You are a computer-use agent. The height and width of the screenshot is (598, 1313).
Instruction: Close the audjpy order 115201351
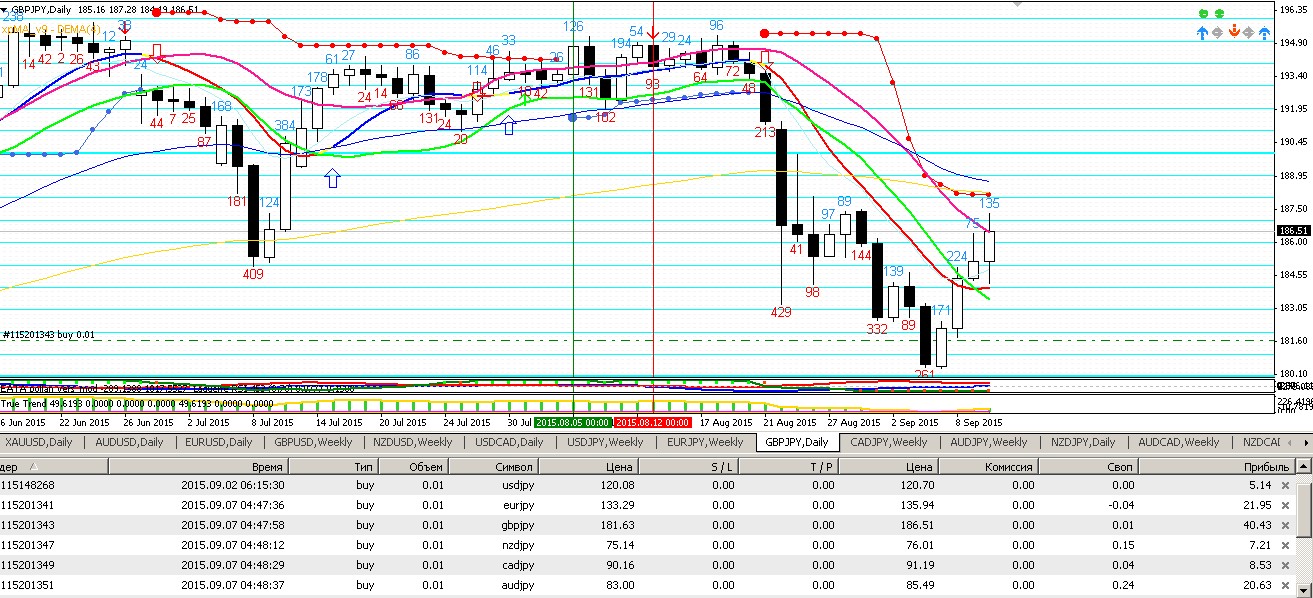(1285, 585)
